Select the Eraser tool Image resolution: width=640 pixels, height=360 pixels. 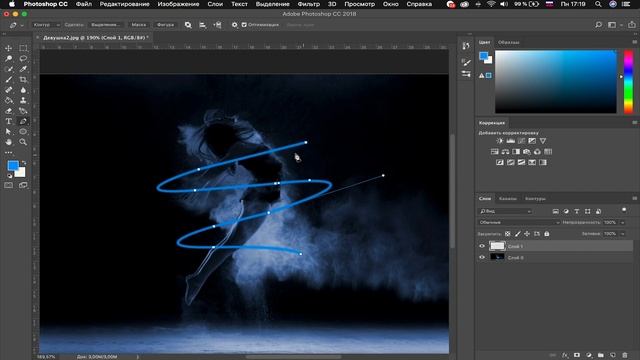pos(9,111)
